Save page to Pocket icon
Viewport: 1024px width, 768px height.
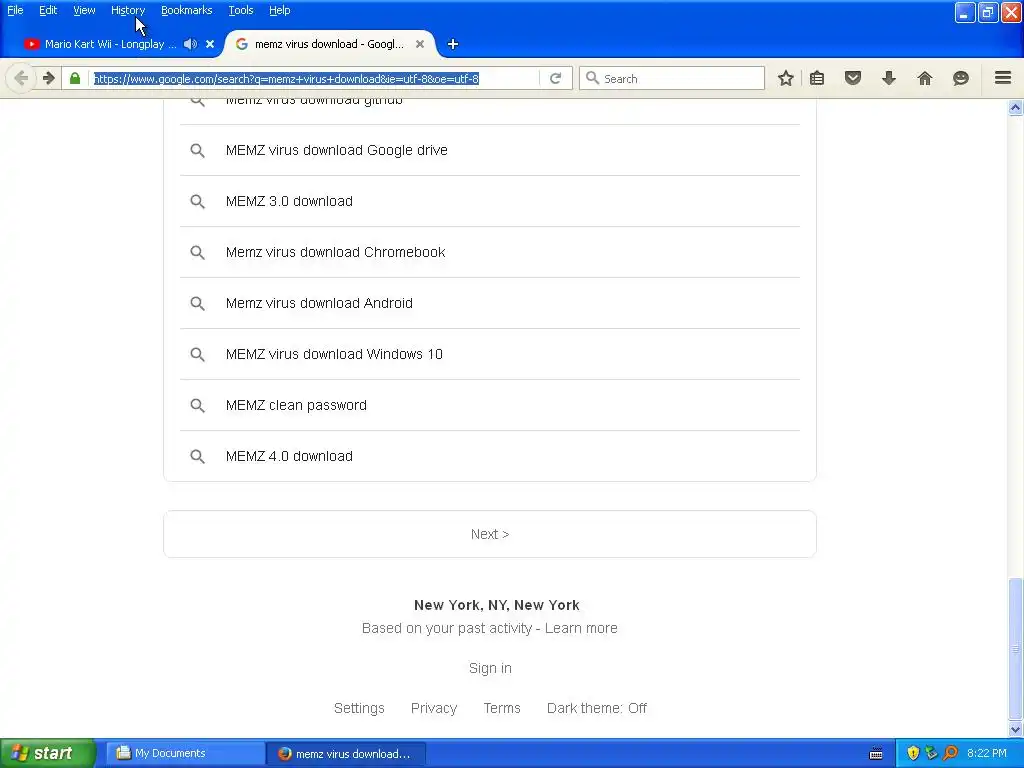point(853,78)
